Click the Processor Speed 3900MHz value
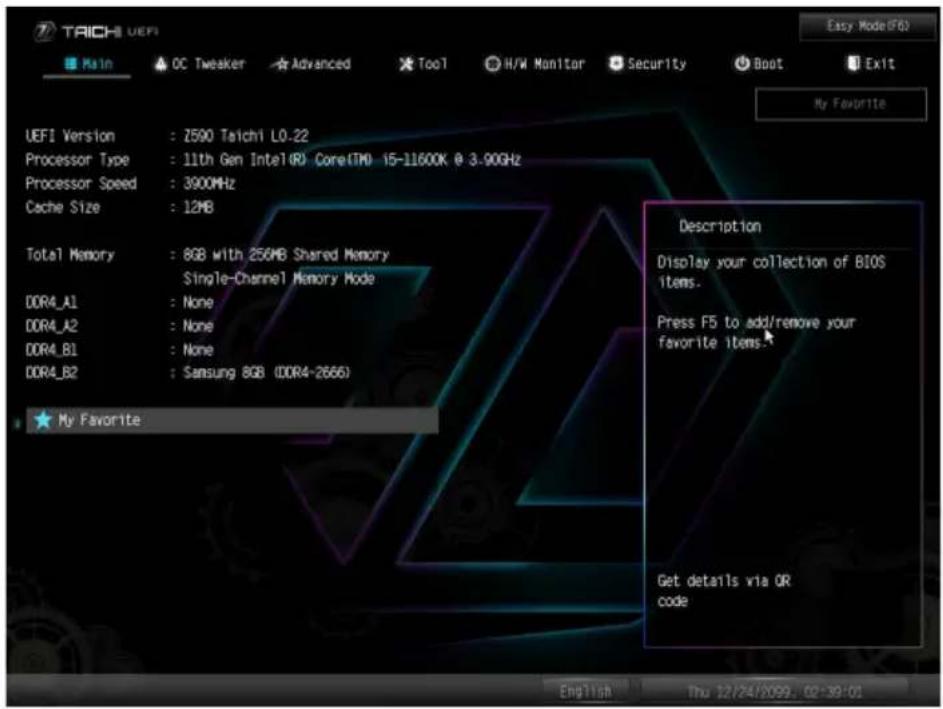The image size is (943, 709). pos(209,183)
